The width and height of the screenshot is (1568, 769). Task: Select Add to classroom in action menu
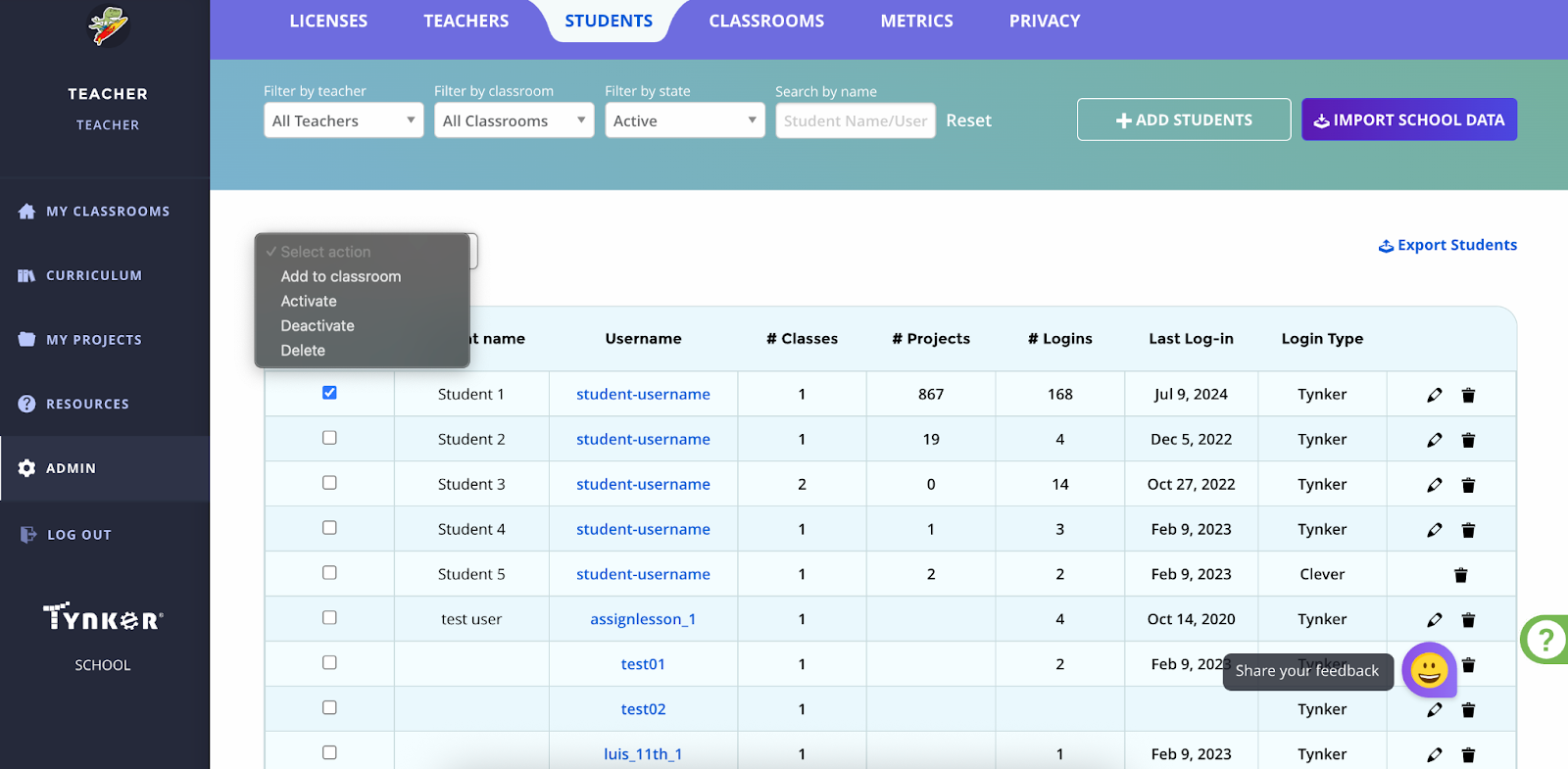point(341,277)
